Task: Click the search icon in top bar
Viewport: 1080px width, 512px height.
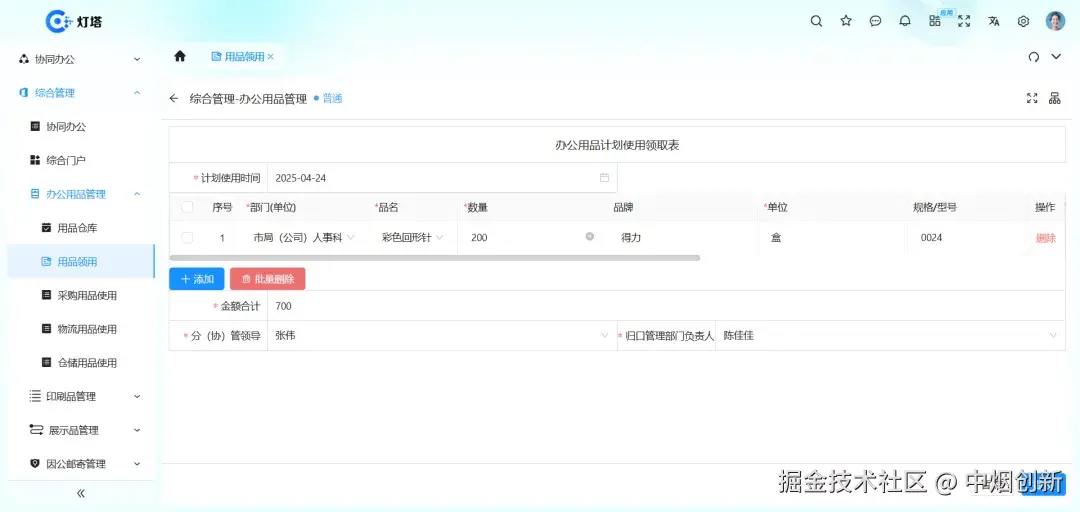Action: (816, 21)
